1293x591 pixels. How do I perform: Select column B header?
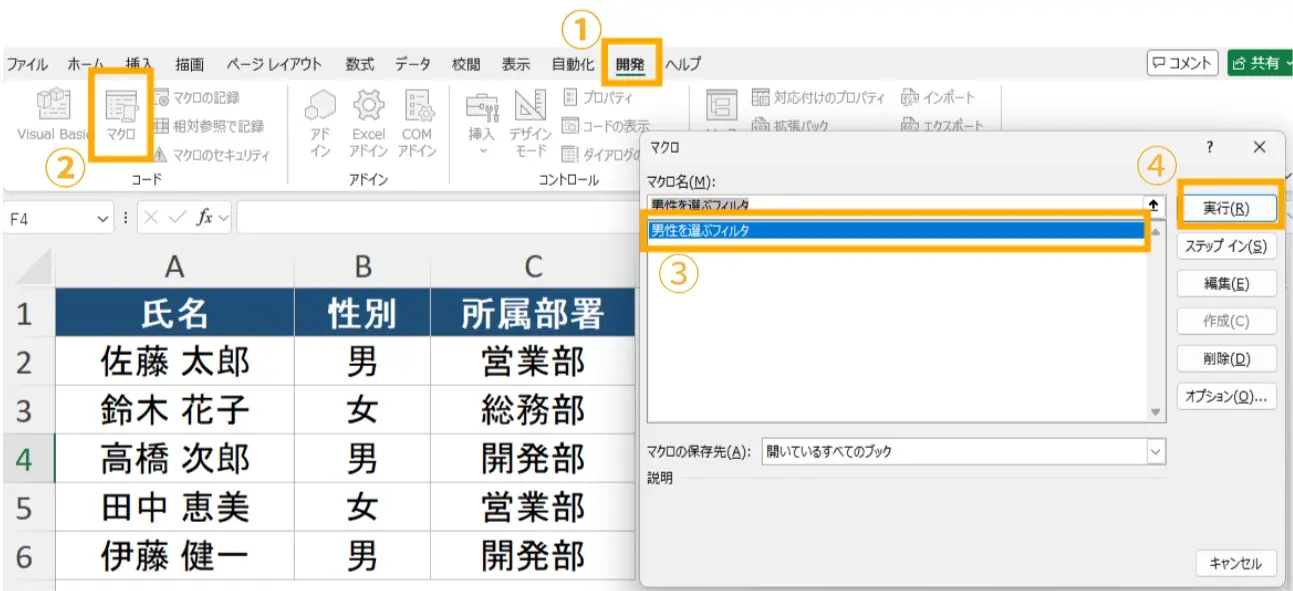[362, 266]
